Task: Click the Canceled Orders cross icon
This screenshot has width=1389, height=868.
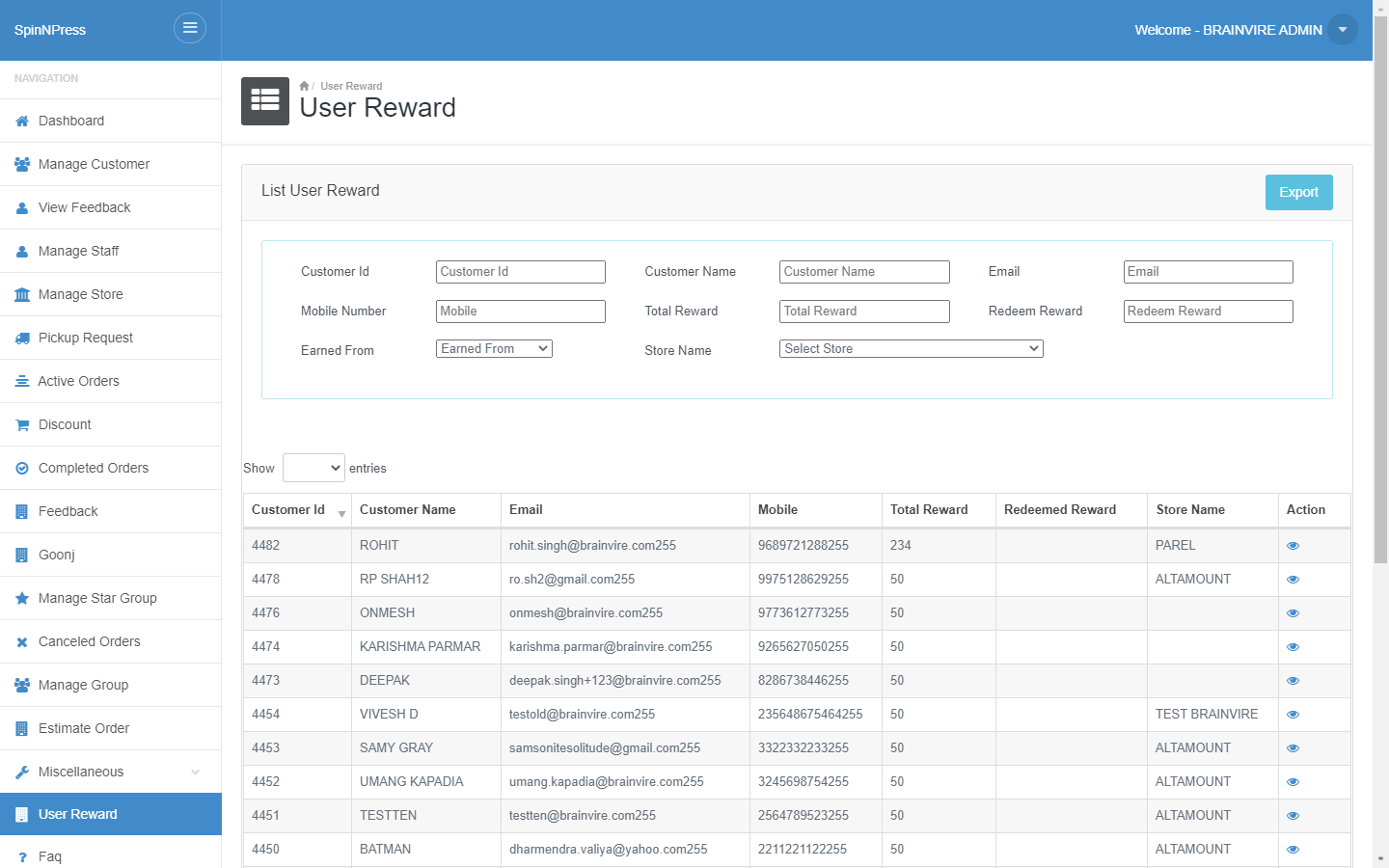Action: [x=22, y=642]
